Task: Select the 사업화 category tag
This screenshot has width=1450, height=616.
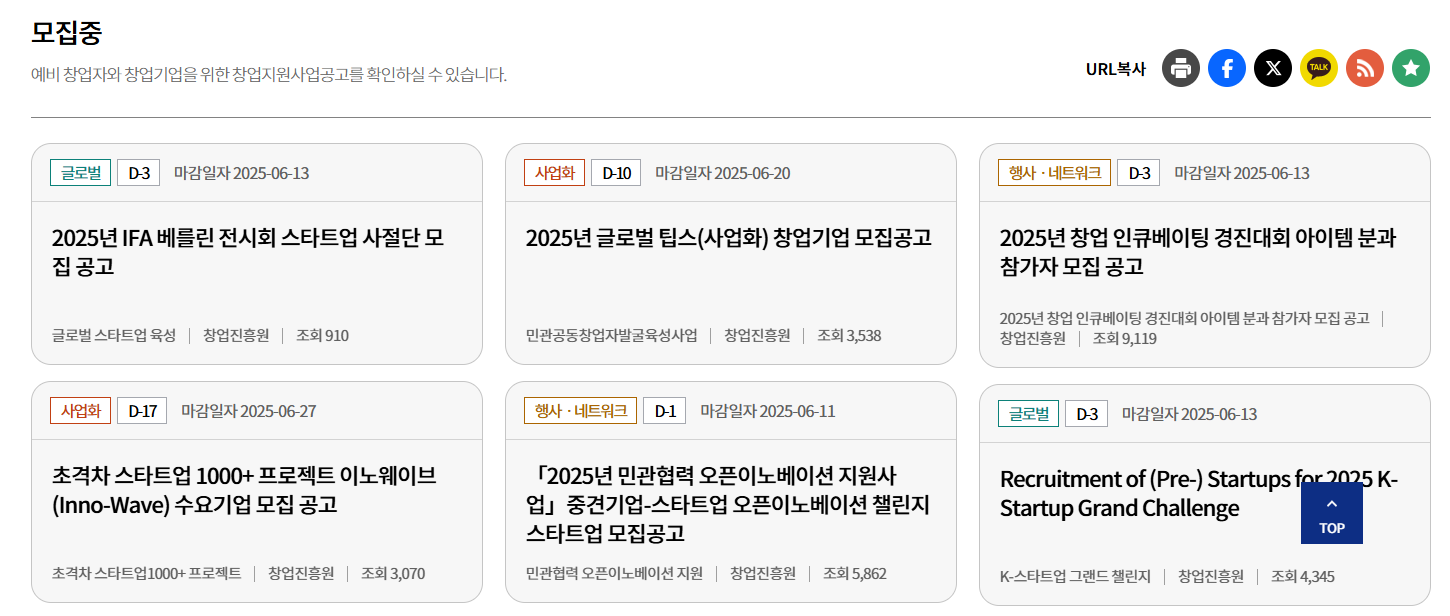Action: 555,171
